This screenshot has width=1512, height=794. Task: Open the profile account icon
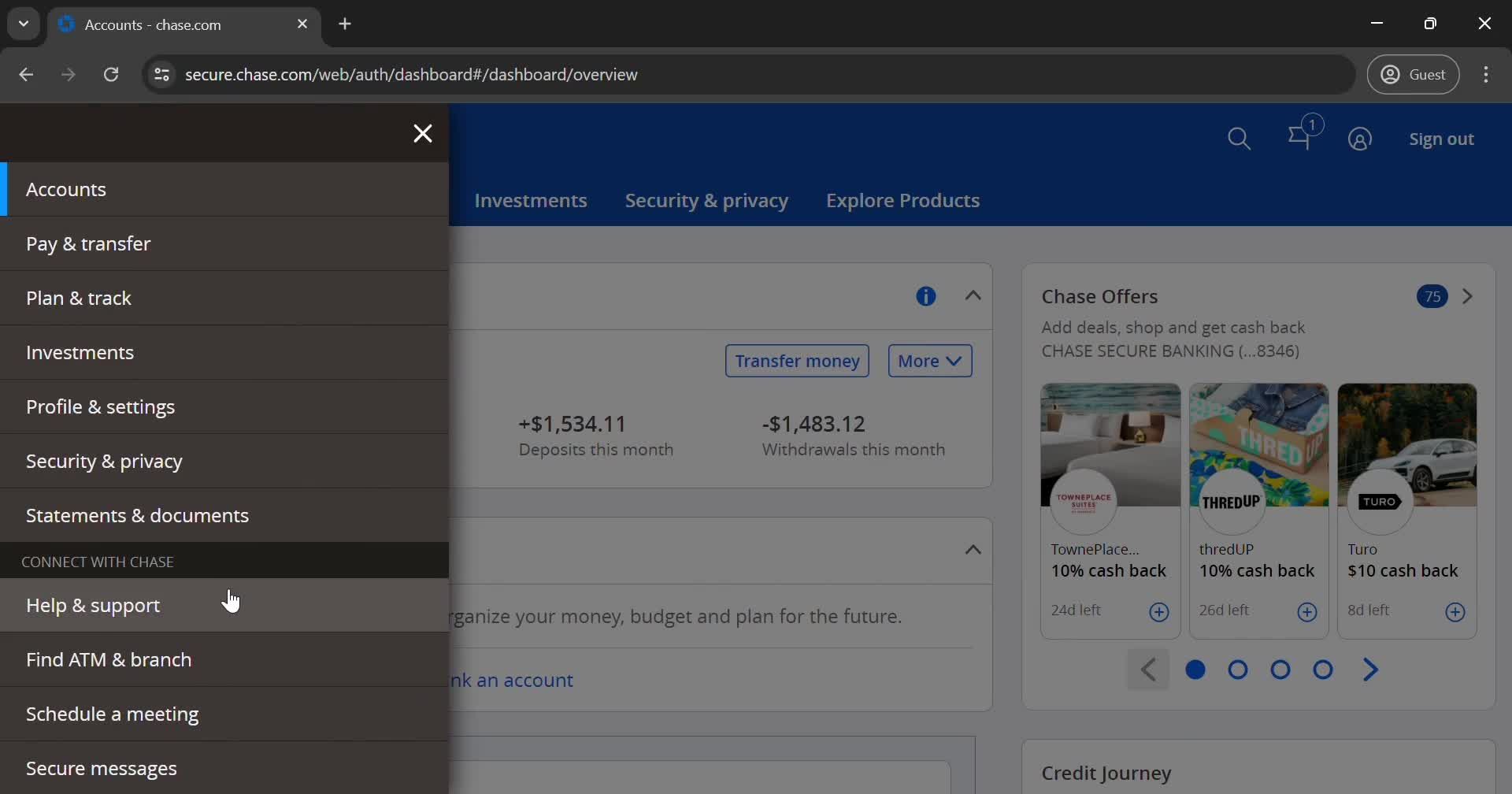pos(1361,139)
